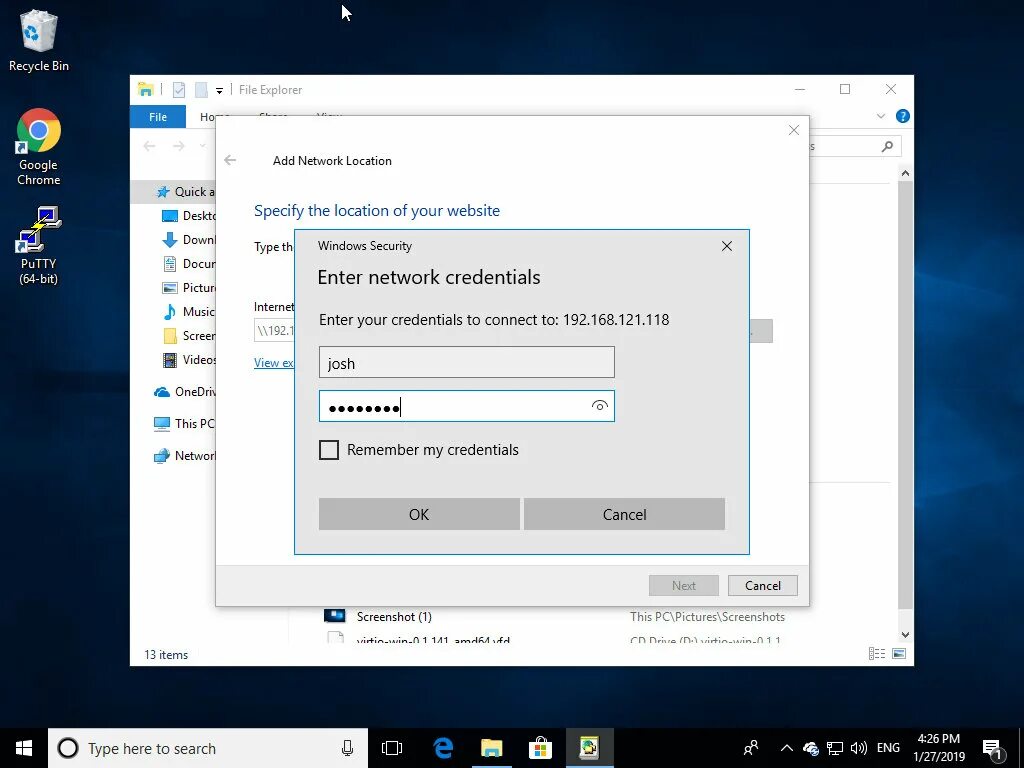Image resolution: width=1024 pixels, height=768 pixels.
Task: Open the volume slider from the tray
Action: [859, 747]
